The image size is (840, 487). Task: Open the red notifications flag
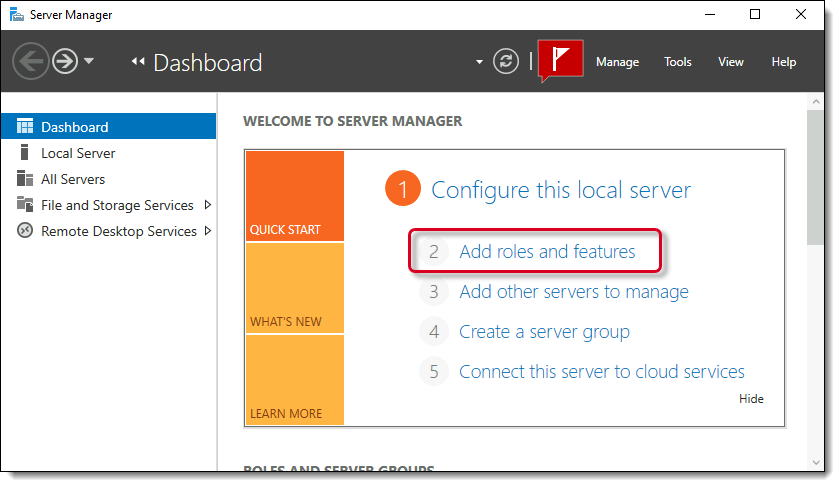[x=560, y=60]
